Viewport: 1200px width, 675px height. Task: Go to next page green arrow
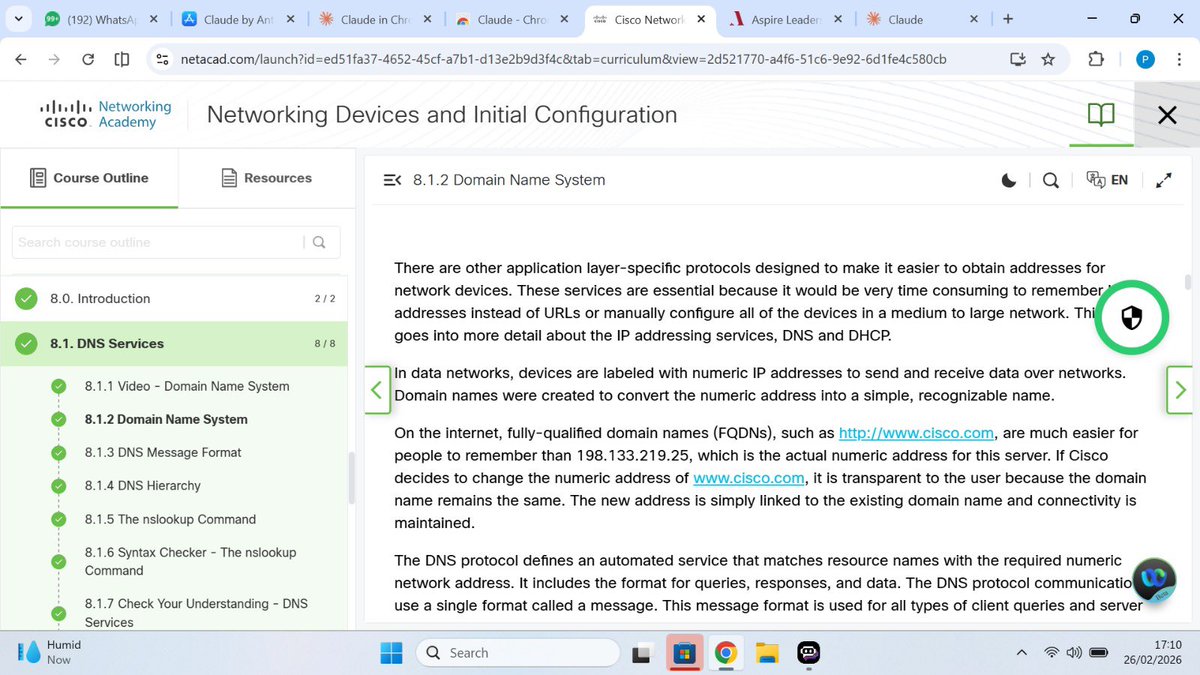pos(1180,389)
